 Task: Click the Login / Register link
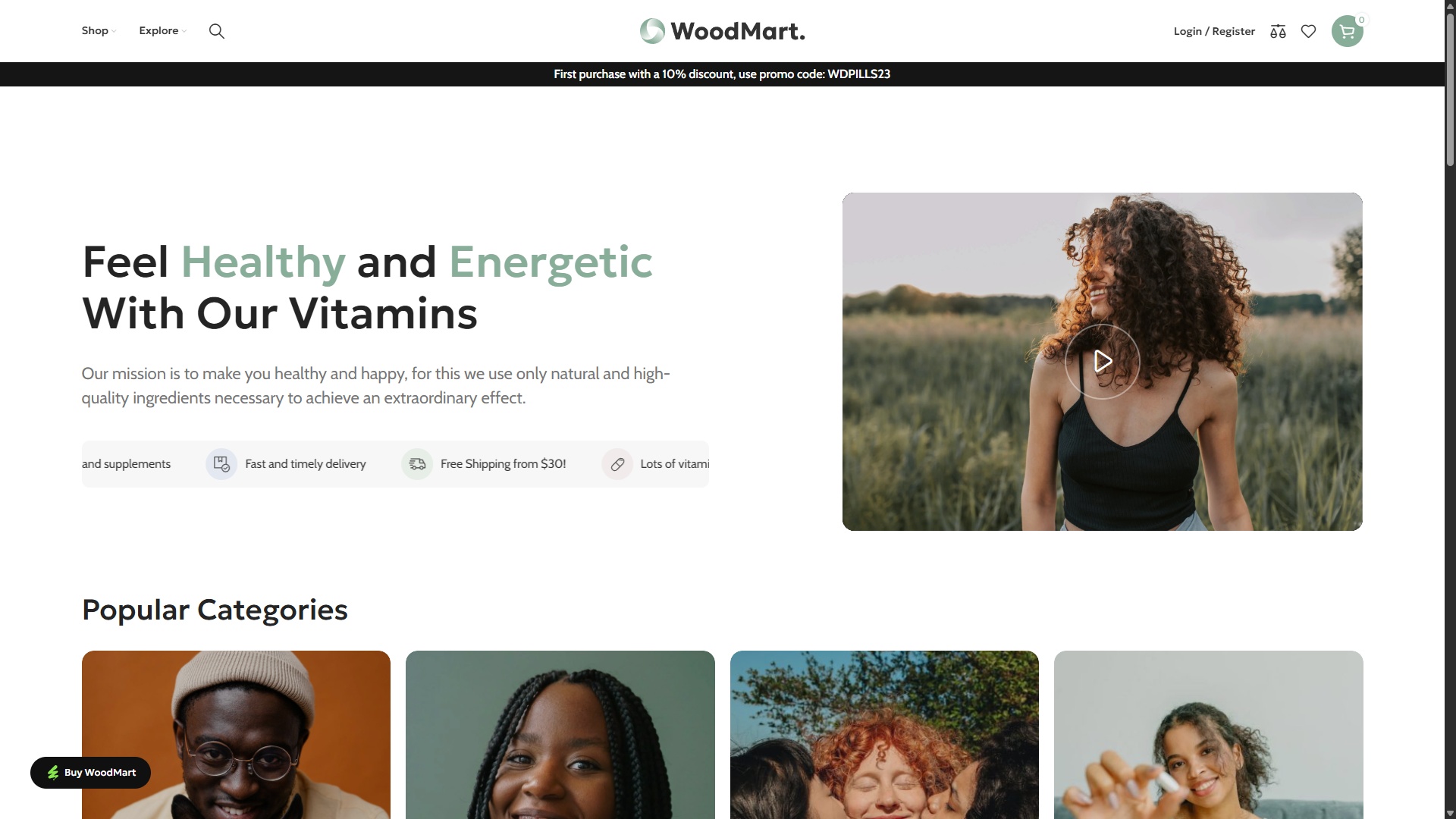tap(1214, 31)
